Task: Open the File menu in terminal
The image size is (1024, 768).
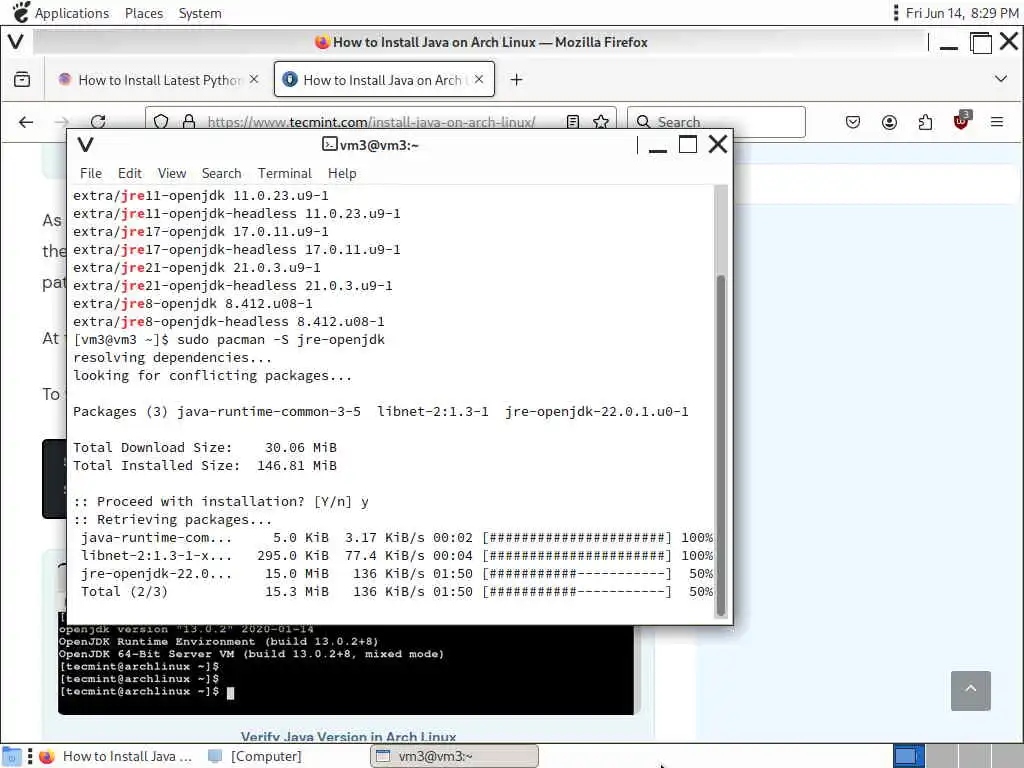Action: click(91, 173)
